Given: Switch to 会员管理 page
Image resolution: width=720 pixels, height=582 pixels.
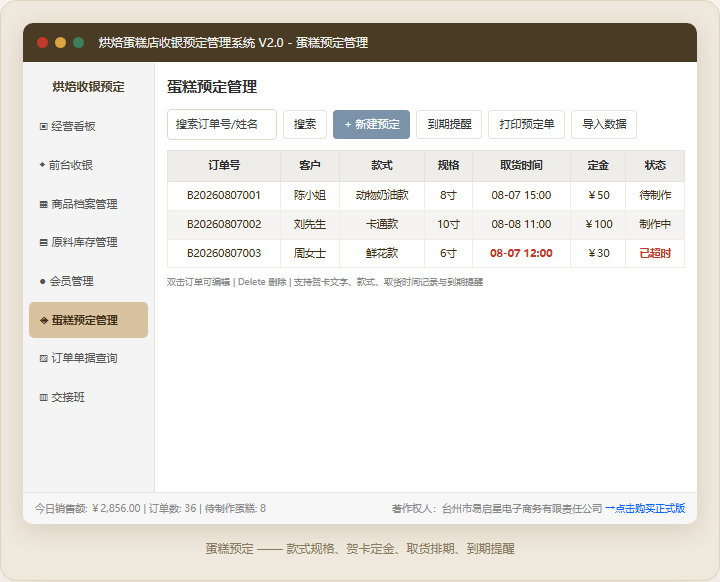Looking at the screenshot, I should click(x=88, y=282).
